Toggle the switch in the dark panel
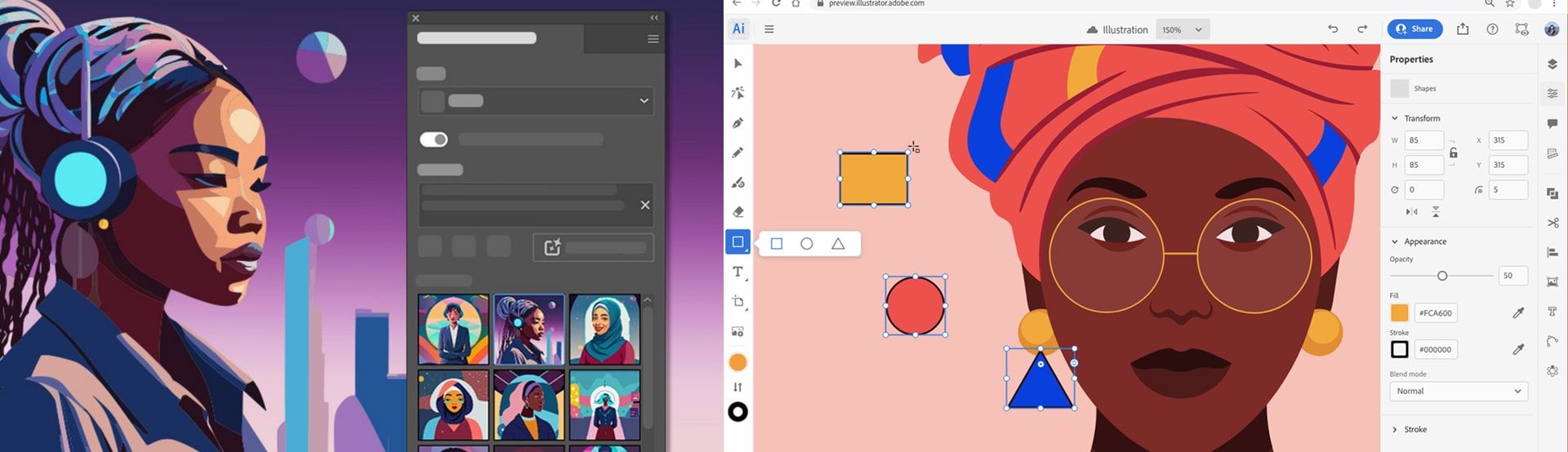Image resolution: width=1568 pixels, height=452 pixels. click(x=434, y=140)
